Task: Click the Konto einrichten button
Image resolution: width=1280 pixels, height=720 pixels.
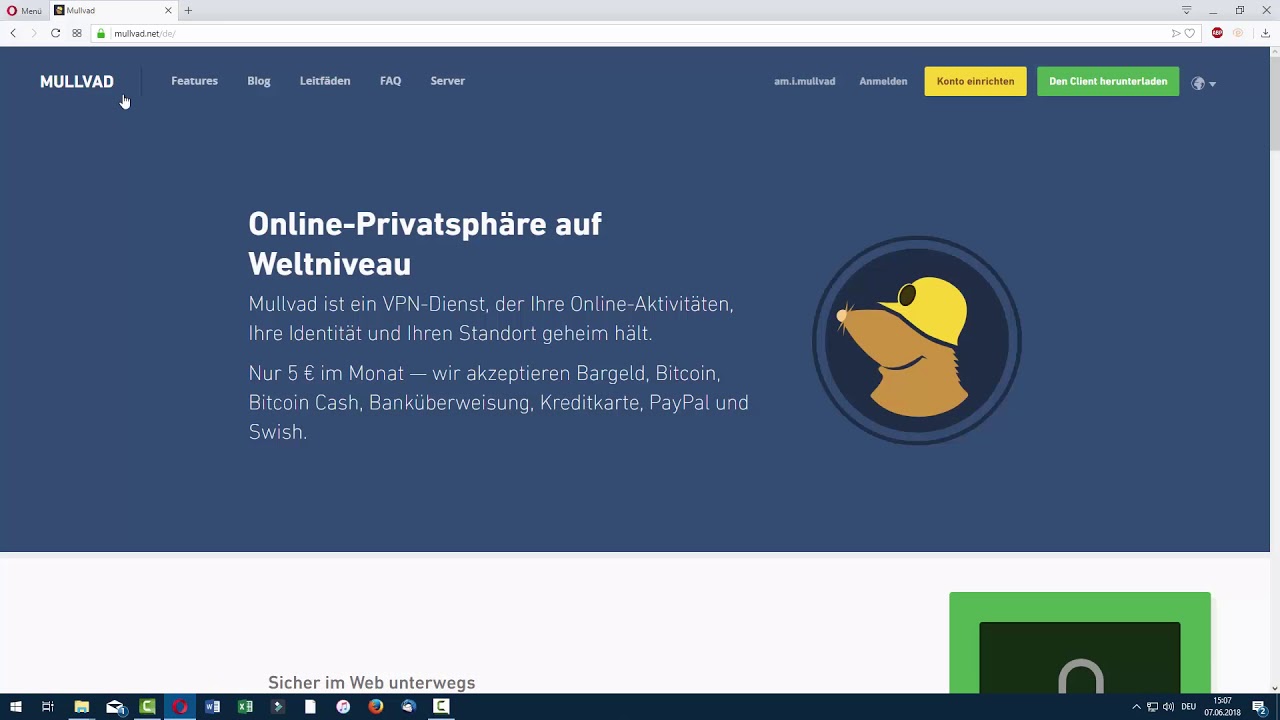Action: [x=975, y=82]
